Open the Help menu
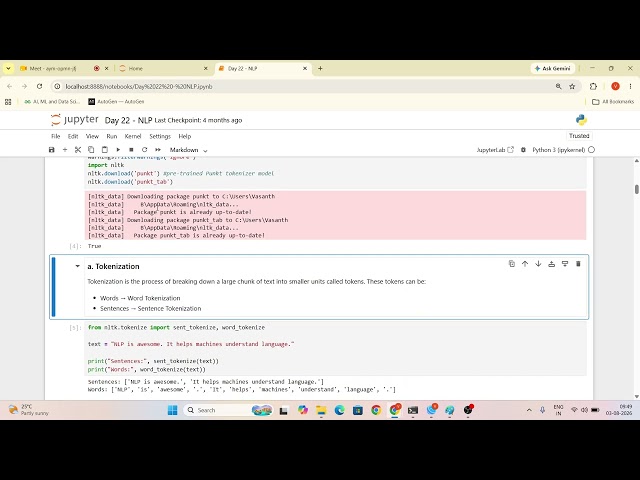The height and width of the screenshot is (480, 640). point(184,136)
